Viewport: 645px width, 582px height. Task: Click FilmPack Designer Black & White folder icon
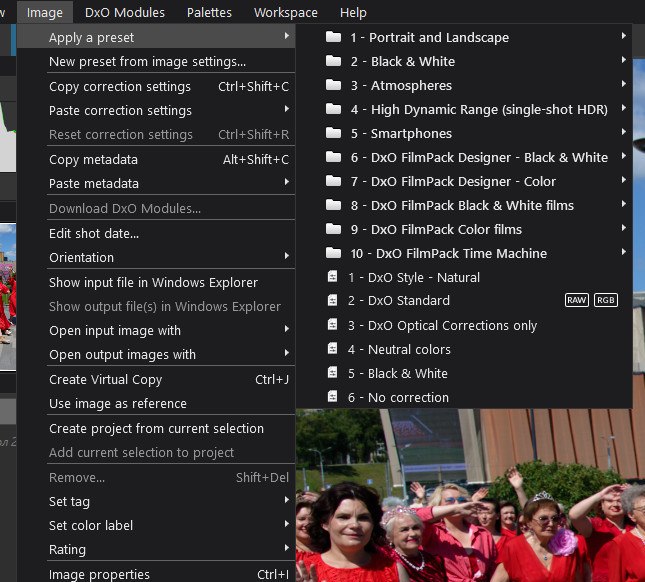(x=333, y=157)
